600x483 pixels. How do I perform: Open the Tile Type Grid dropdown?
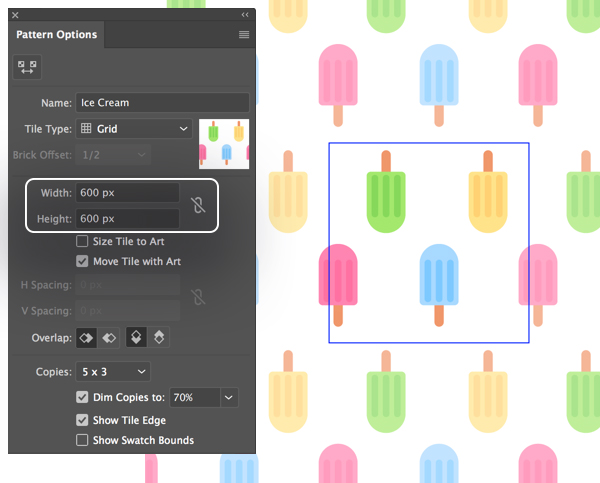click(134, 129)
